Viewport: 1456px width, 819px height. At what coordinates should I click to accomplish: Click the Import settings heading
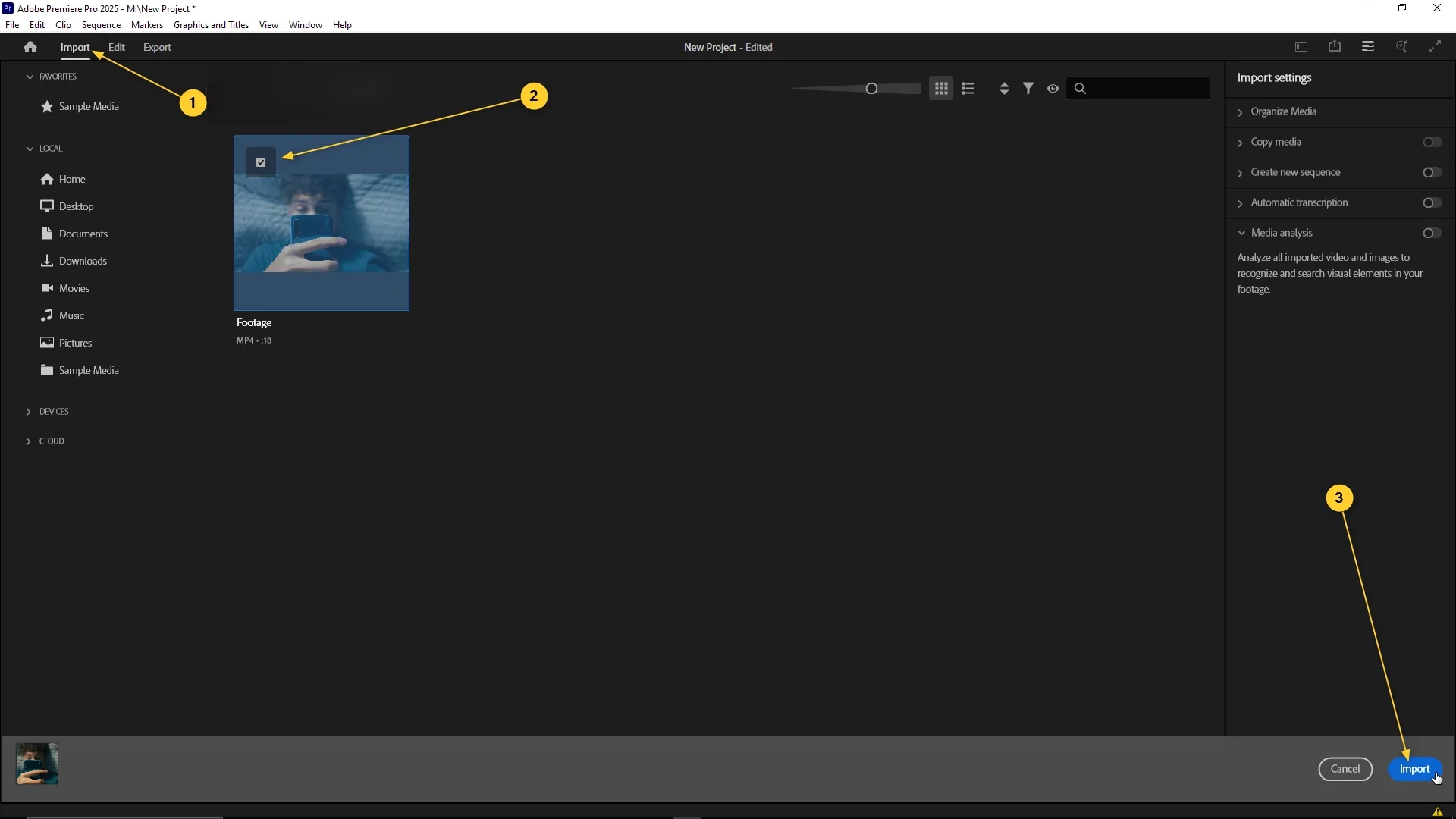point(1274,77)
